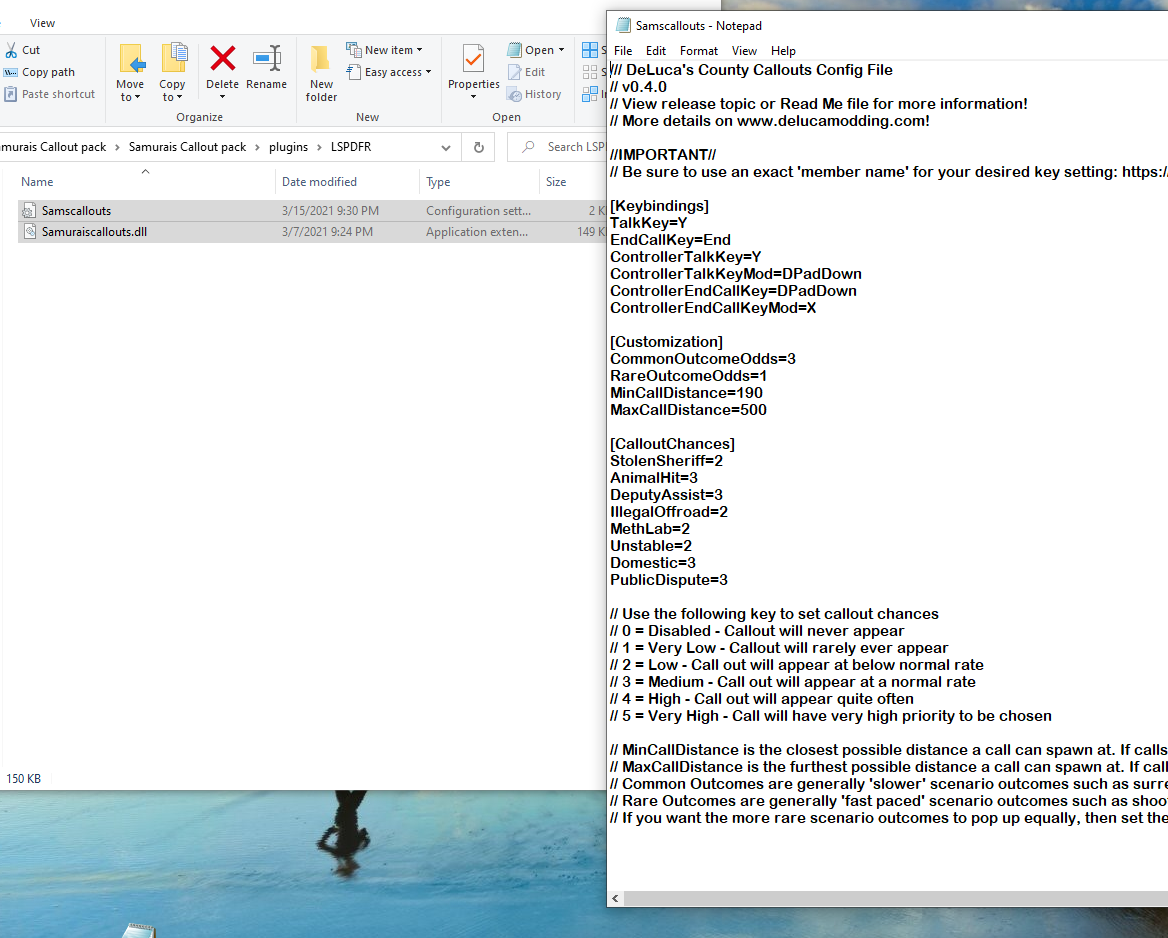
Task: Expand chevron between Samurais Callout pack and plugins
Action: pyautogui.click(x=258, y=148)
